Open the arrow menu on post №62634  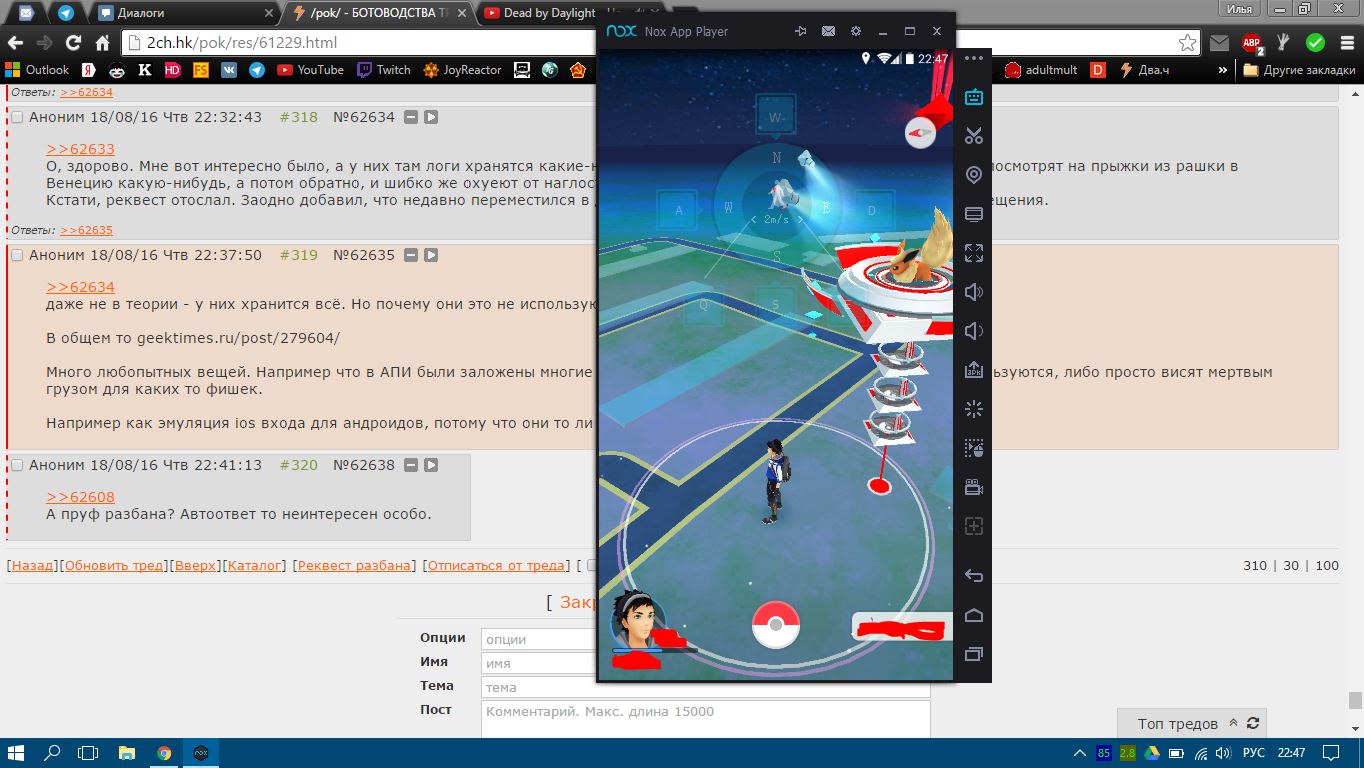point(431,117)
